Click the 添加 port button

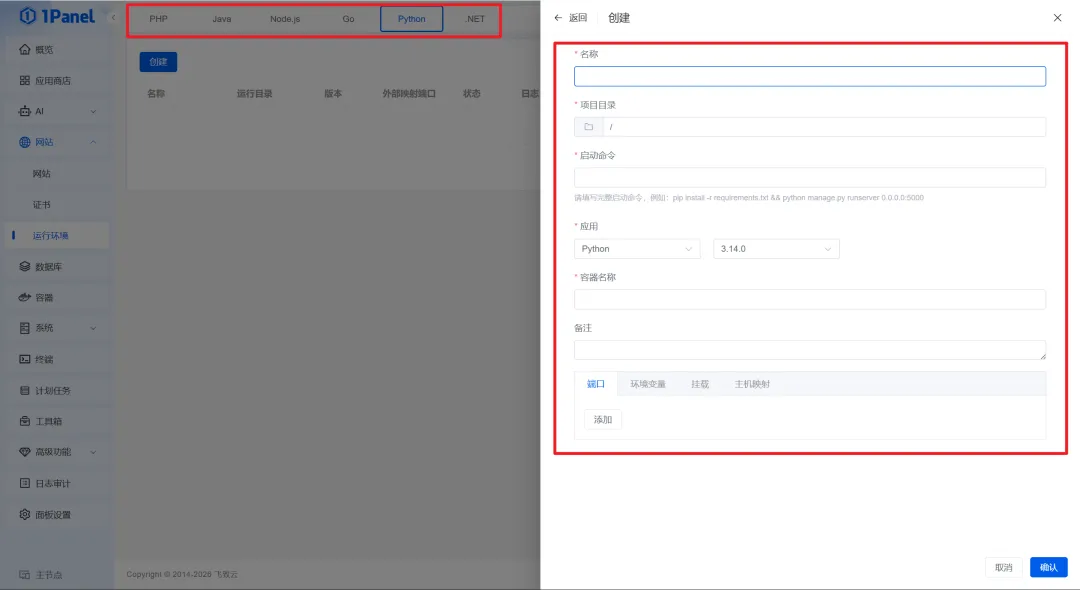(x=603, y=419)
